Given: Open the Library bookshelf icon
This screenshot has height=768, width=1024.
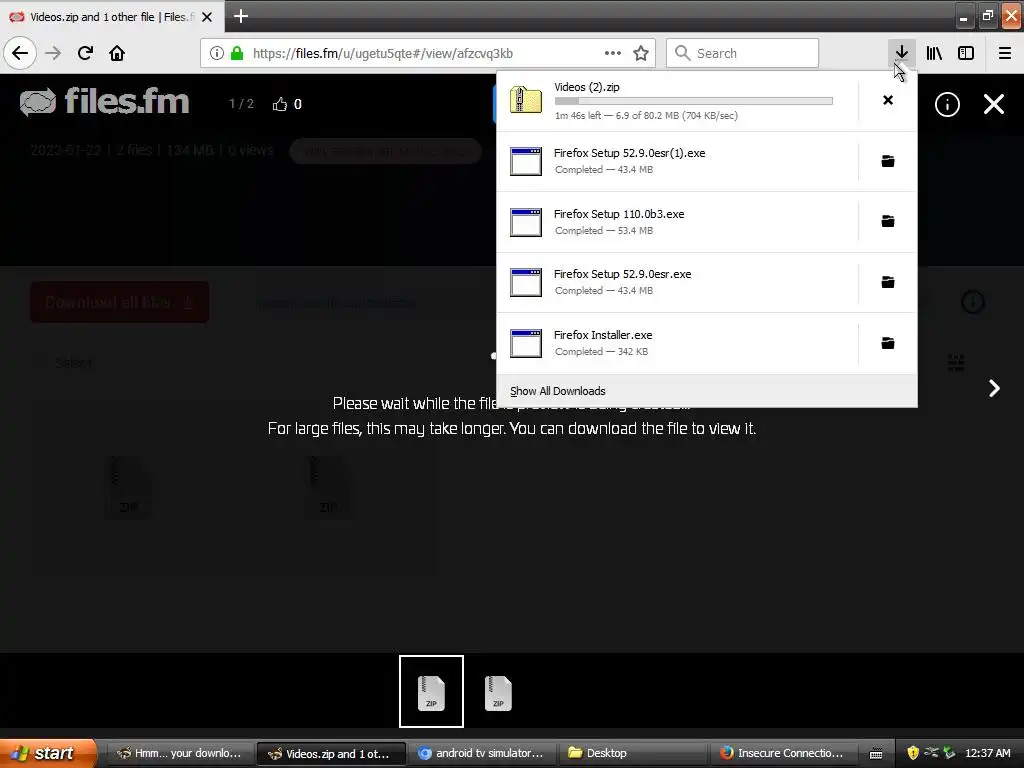Looking at the screenshot, I should click(x=934, y=53).
